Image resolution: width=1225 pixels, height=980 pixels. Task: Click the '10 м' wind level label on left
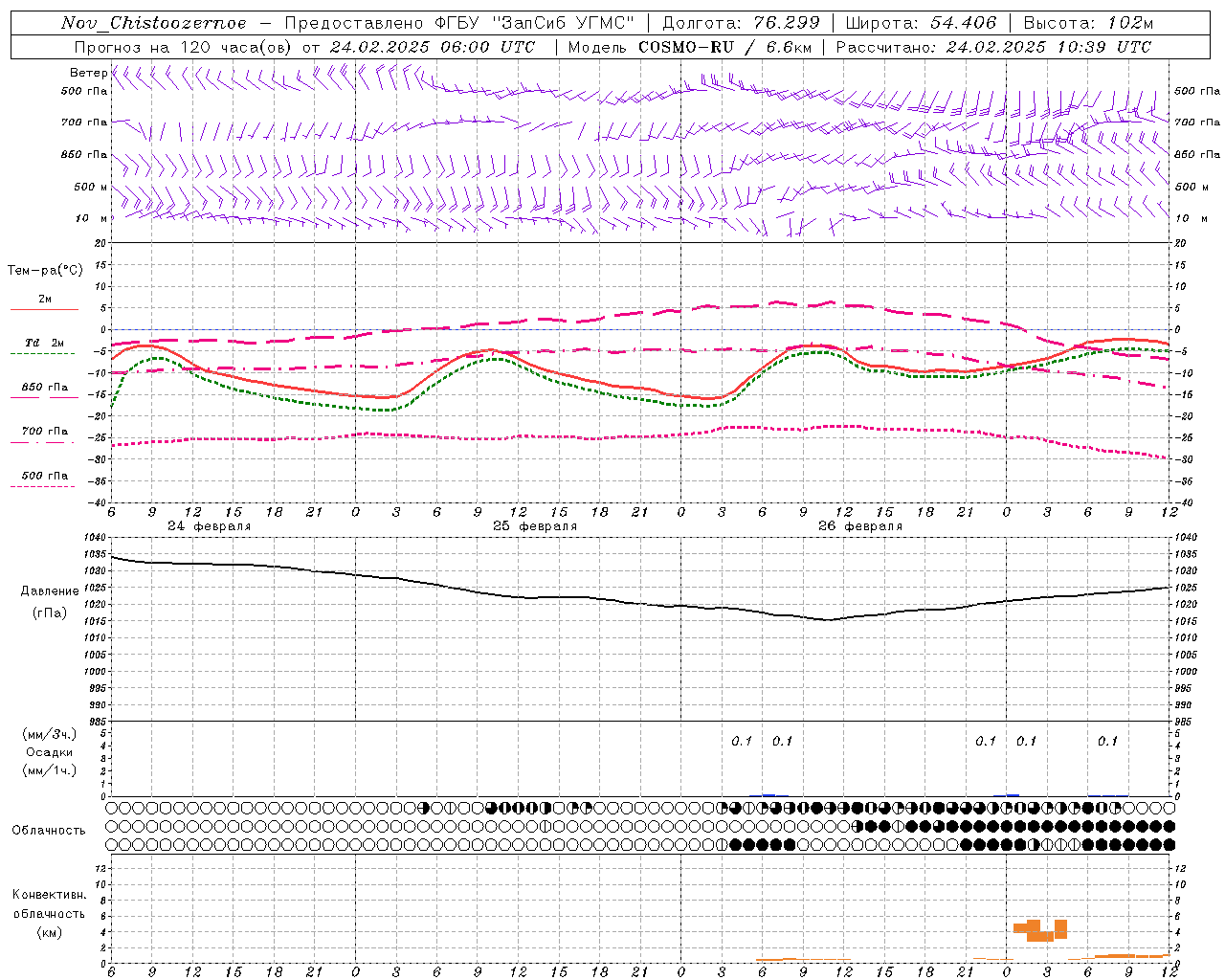(x=92, y=218)
